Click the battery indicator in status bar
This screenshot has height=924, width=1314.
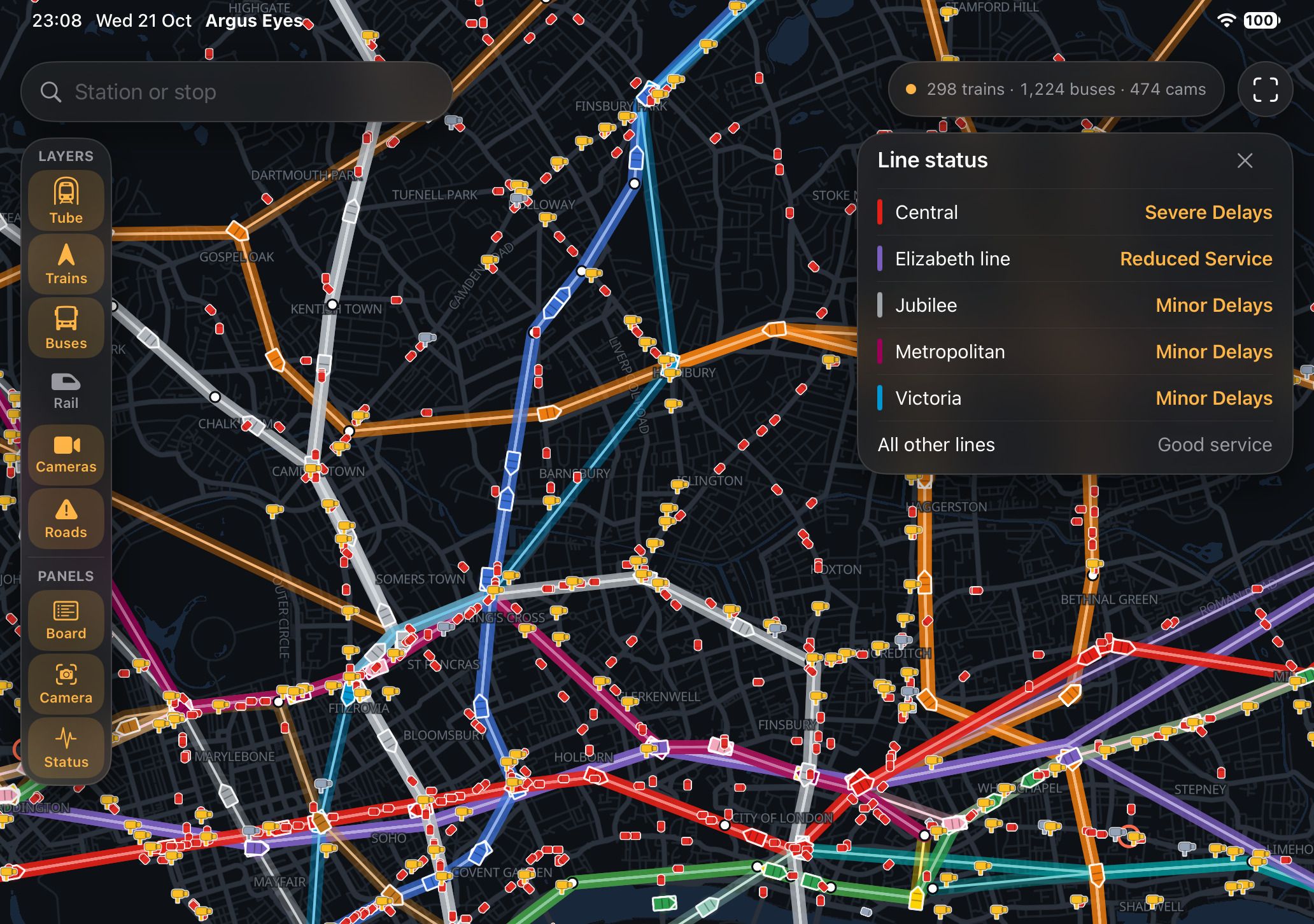pos(1262,20)
